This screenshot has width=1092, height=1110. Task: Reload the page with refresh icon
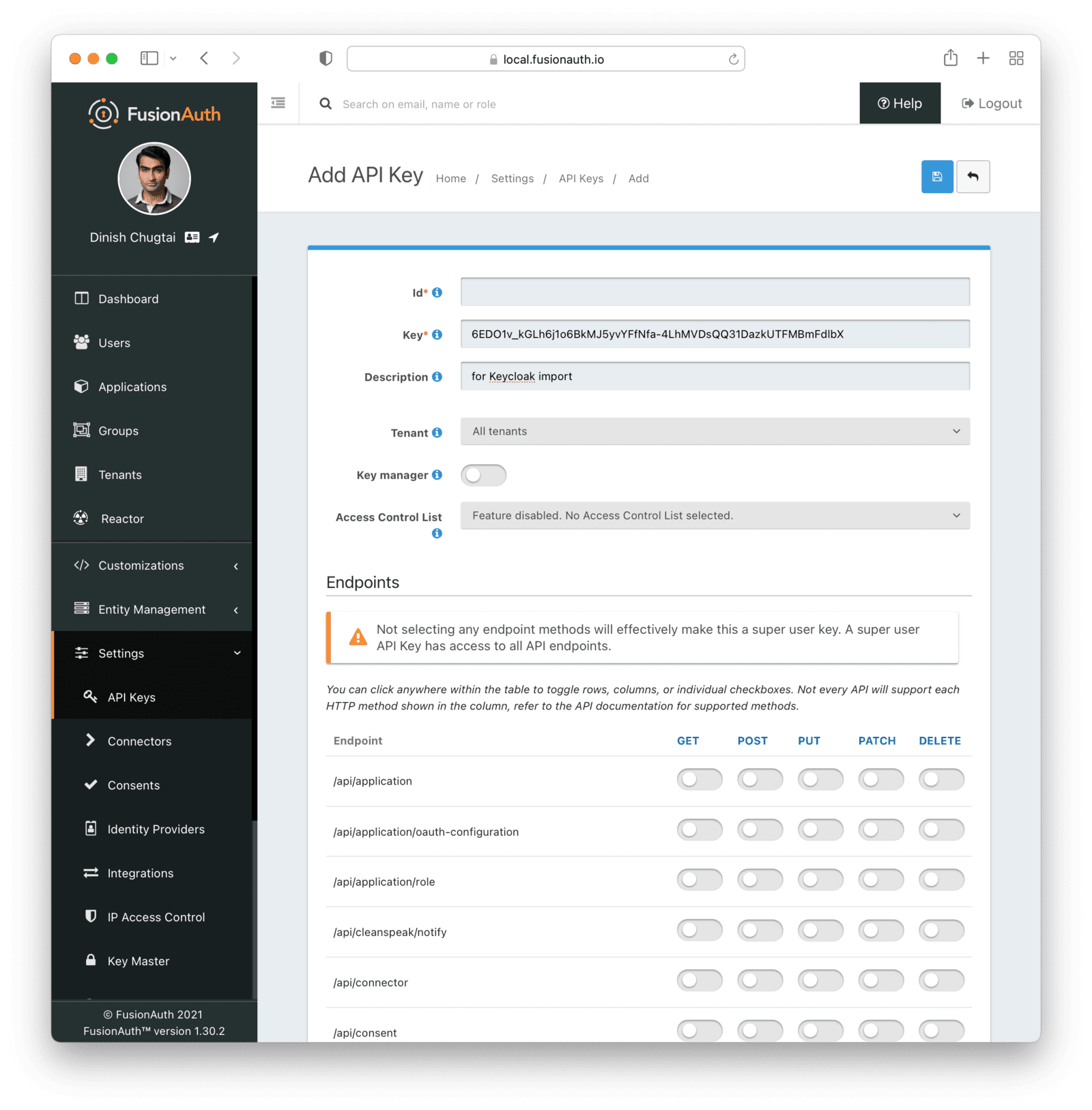click(733, 59)
